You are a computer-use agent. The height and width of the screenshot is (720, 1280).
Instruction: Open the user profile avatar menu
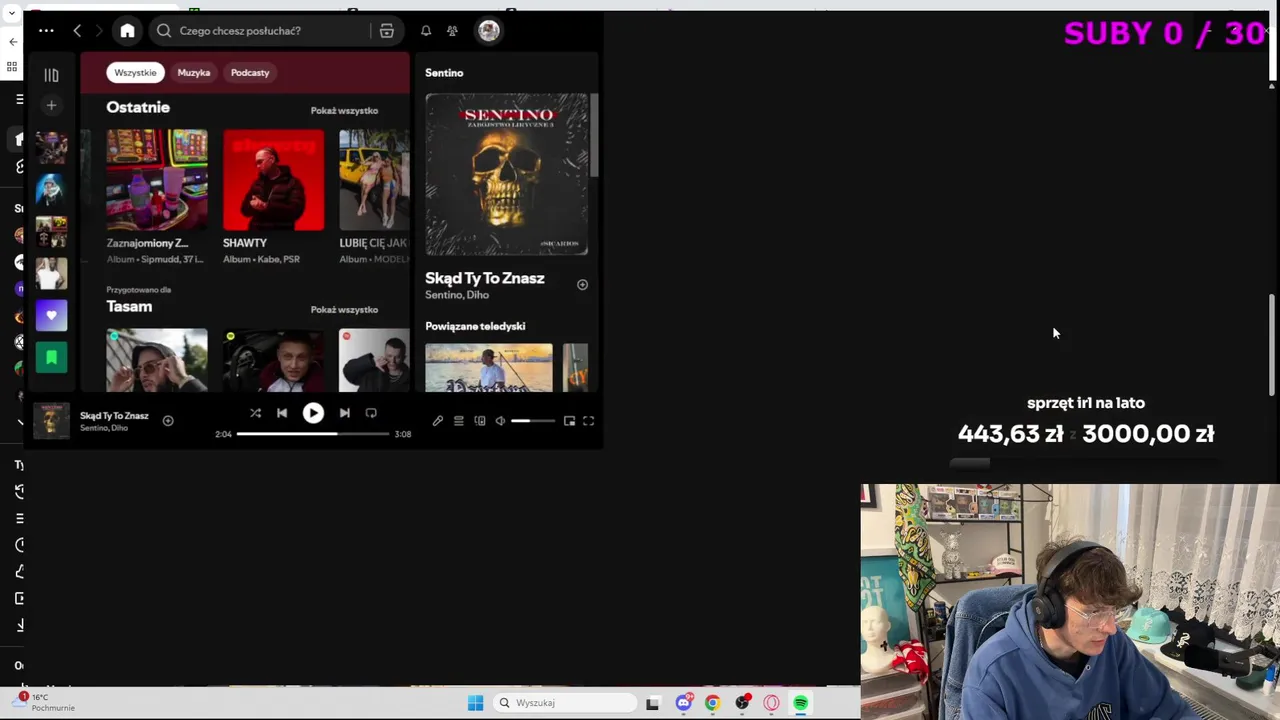(488, 31)
